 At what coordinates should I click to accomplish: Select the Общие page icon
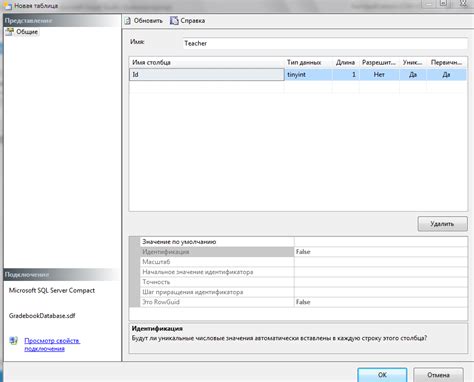tap(10, 32)
